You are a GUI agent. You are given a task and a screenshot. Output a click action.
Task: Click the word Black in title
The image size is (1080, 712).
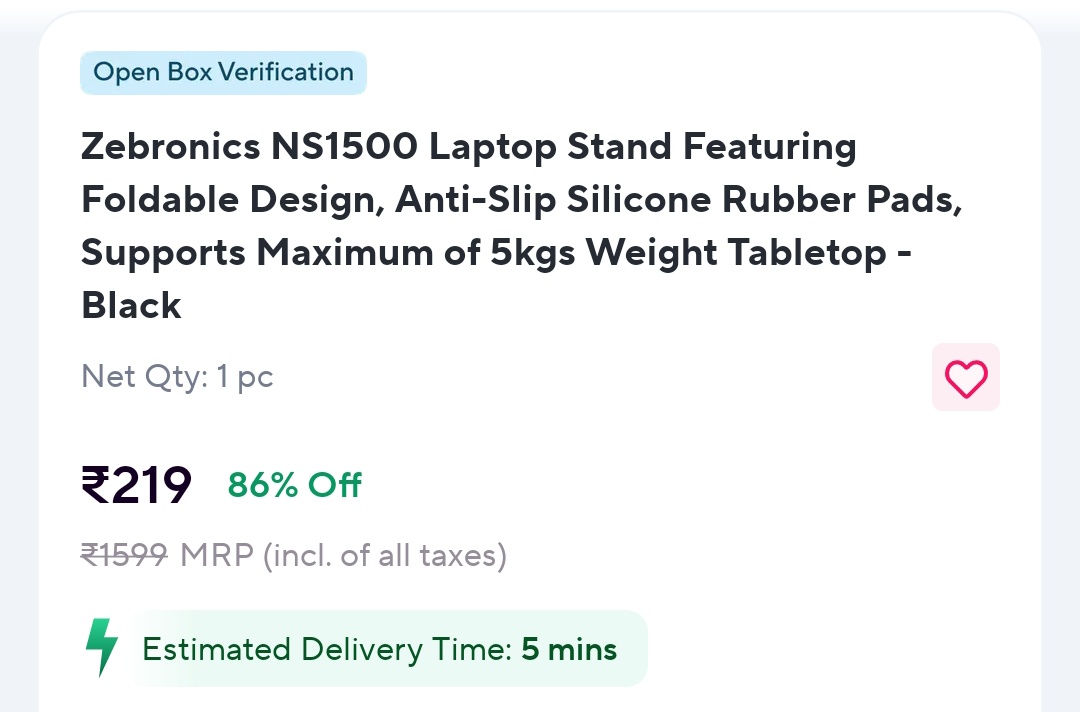click(131, 305)
